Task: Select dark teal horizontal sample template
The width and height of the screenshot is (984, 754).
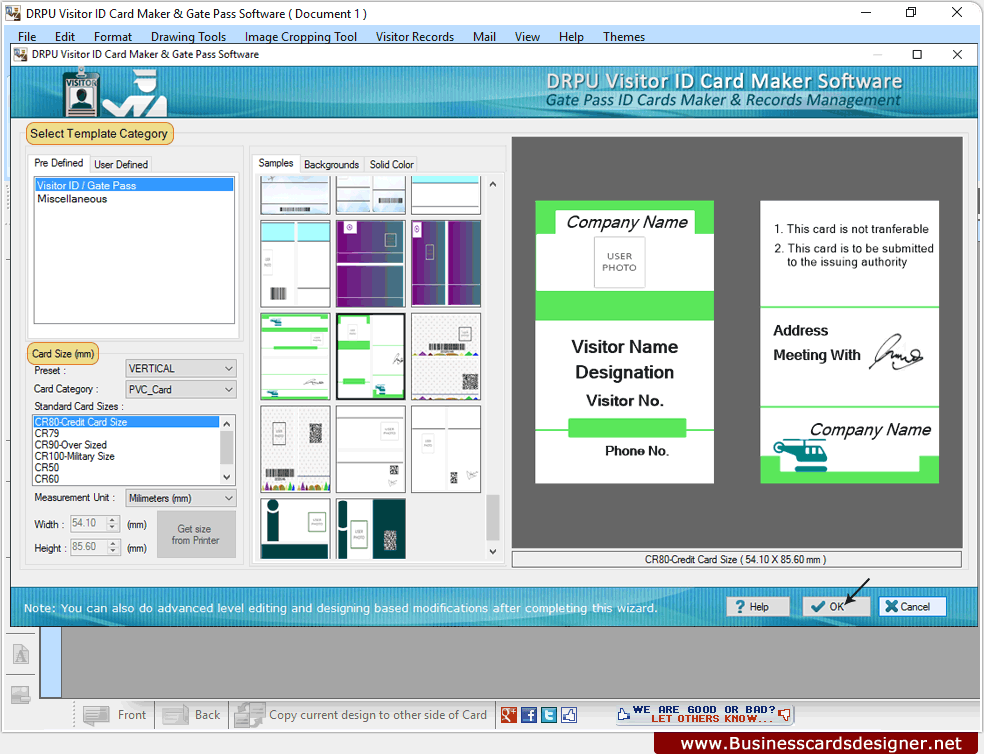Action: point(295,529)
